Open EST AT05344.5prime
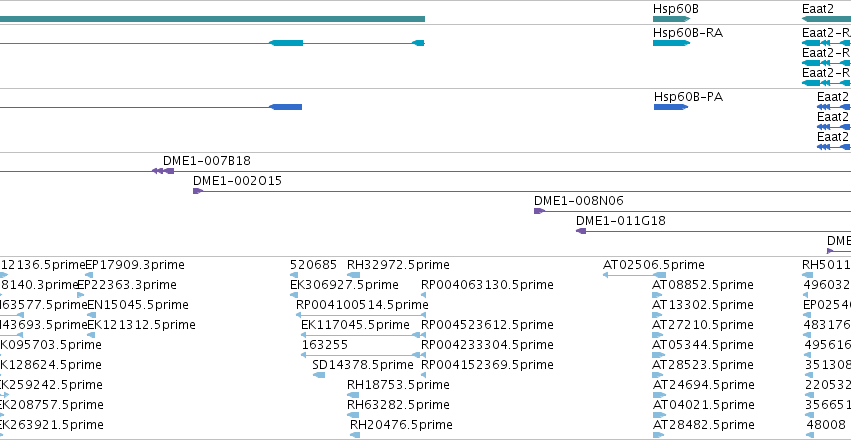This screenshot has width=851, height=440. [703, 346]
